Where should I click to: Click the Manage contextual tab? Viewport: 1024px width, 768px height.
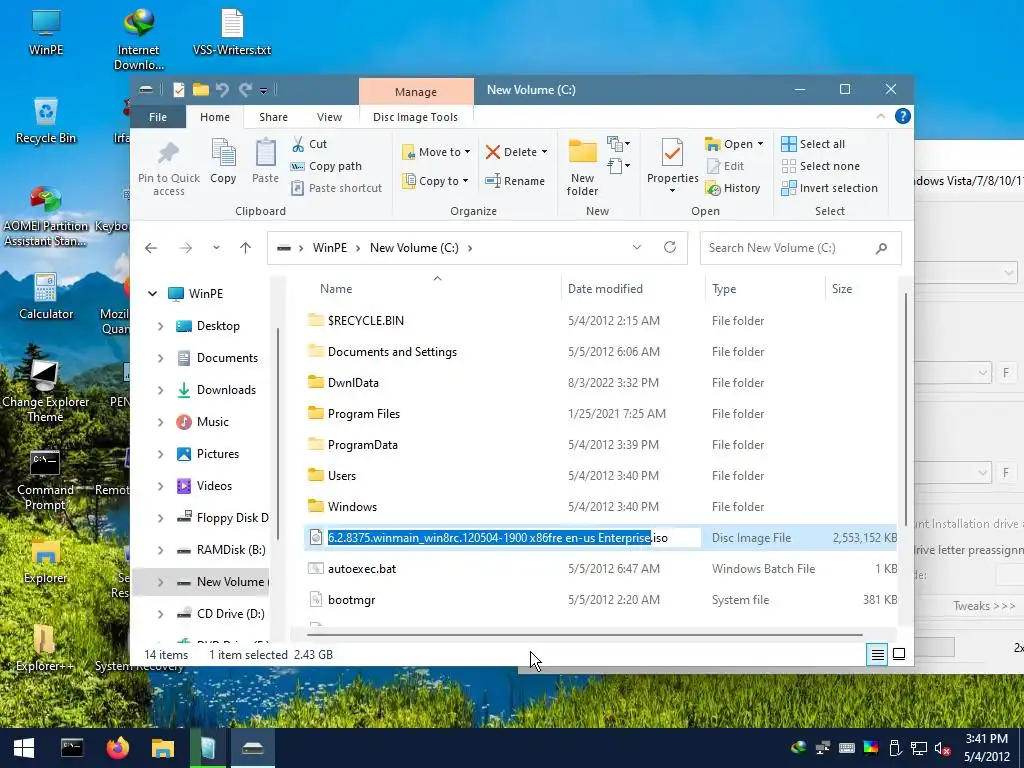click(416, 92)
